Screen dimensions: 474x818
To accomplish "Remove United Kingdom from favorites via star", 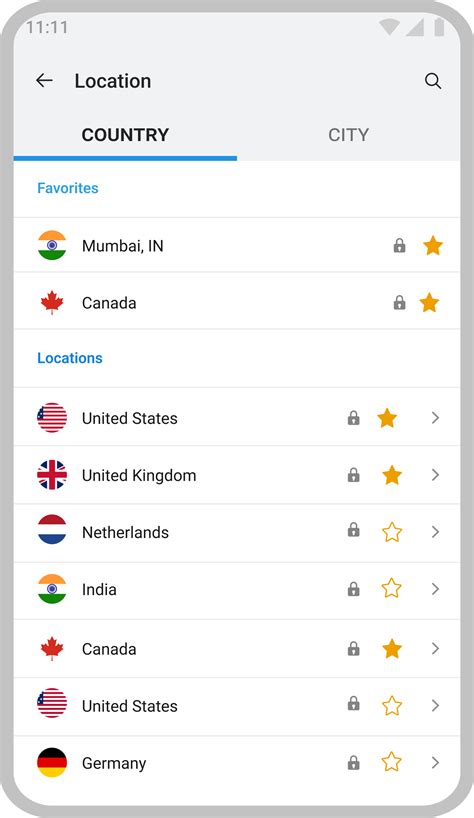I will pos(392,475).
